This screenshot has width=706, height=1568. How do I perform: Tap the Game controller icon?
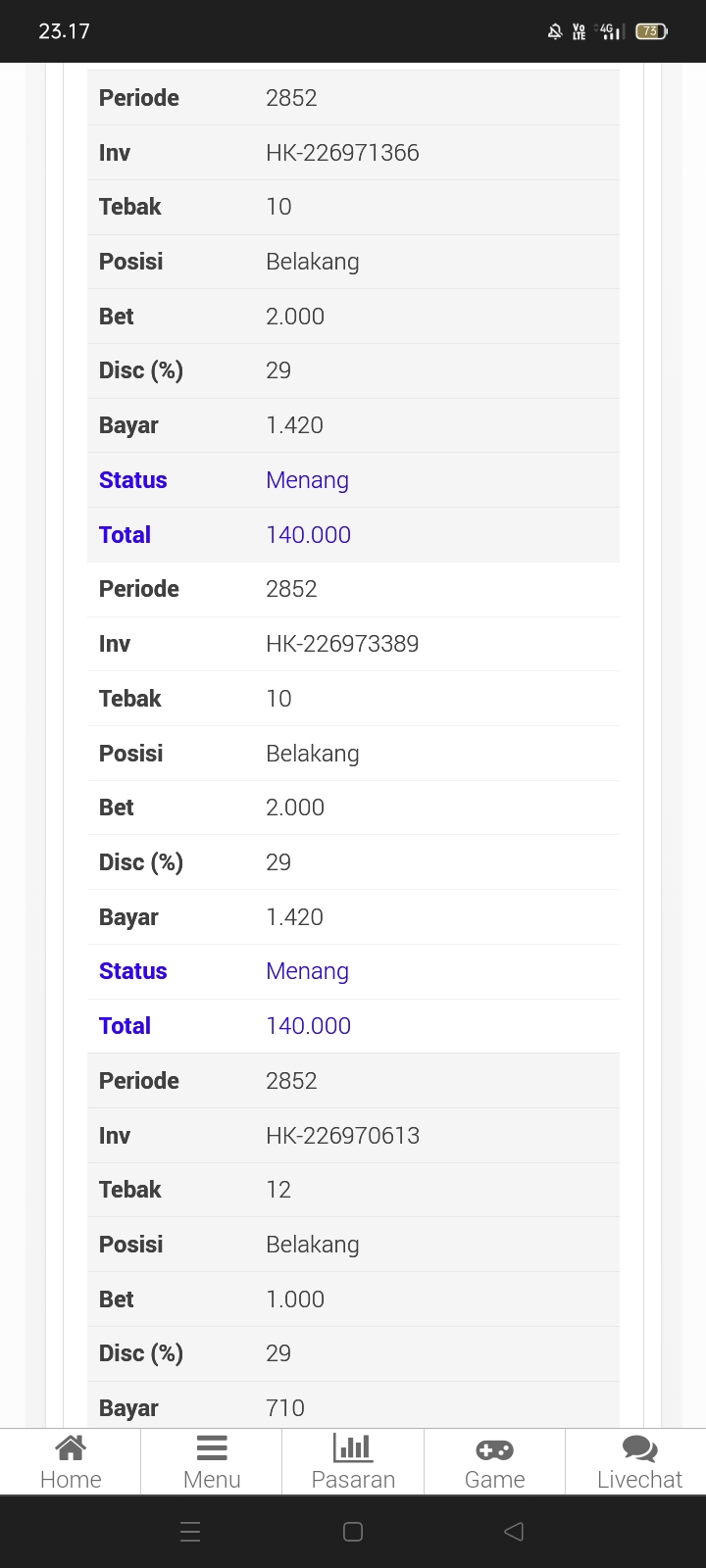[x=494, y=1448]
